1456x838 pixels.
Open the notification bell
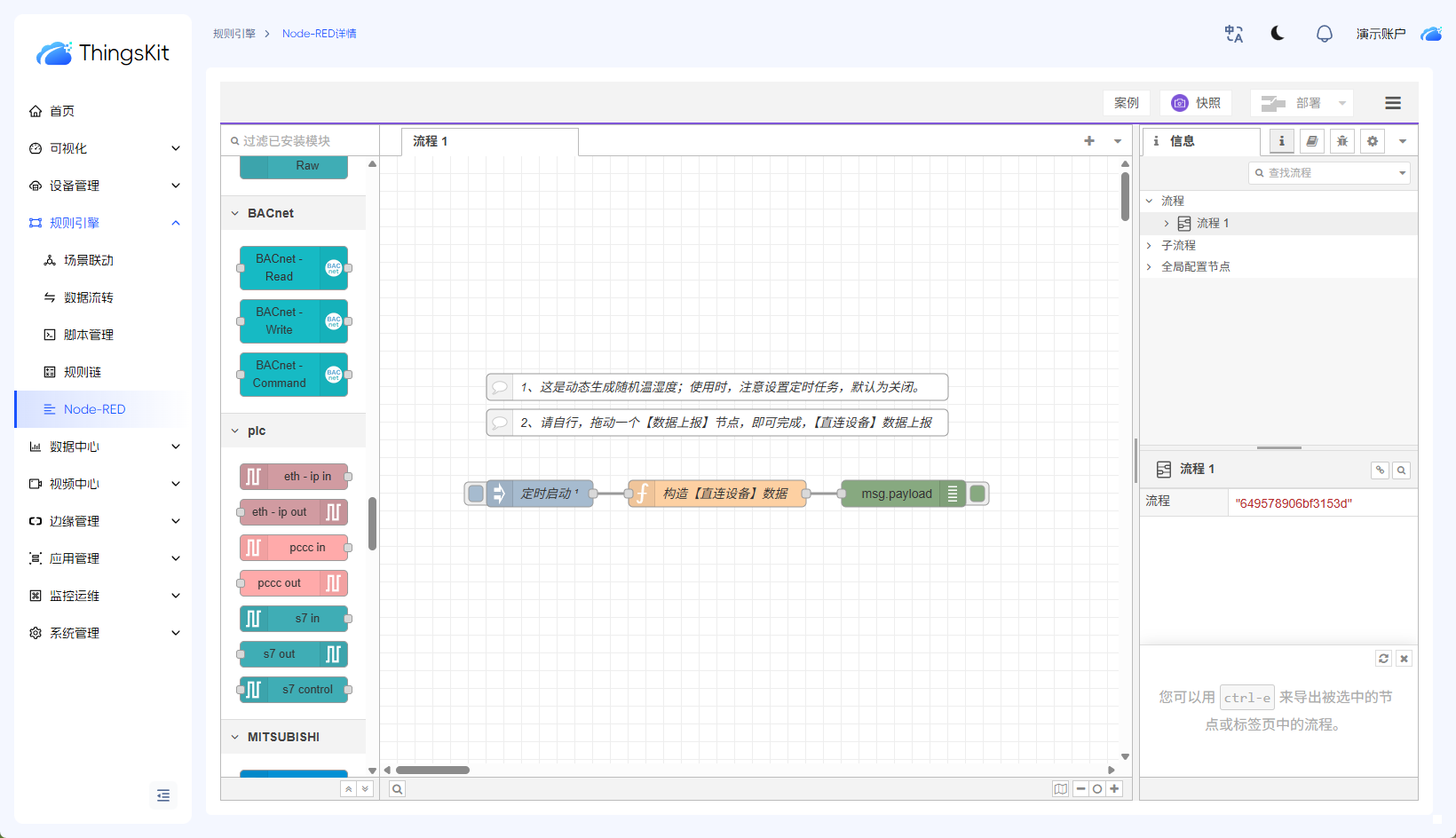(1324, 34)
